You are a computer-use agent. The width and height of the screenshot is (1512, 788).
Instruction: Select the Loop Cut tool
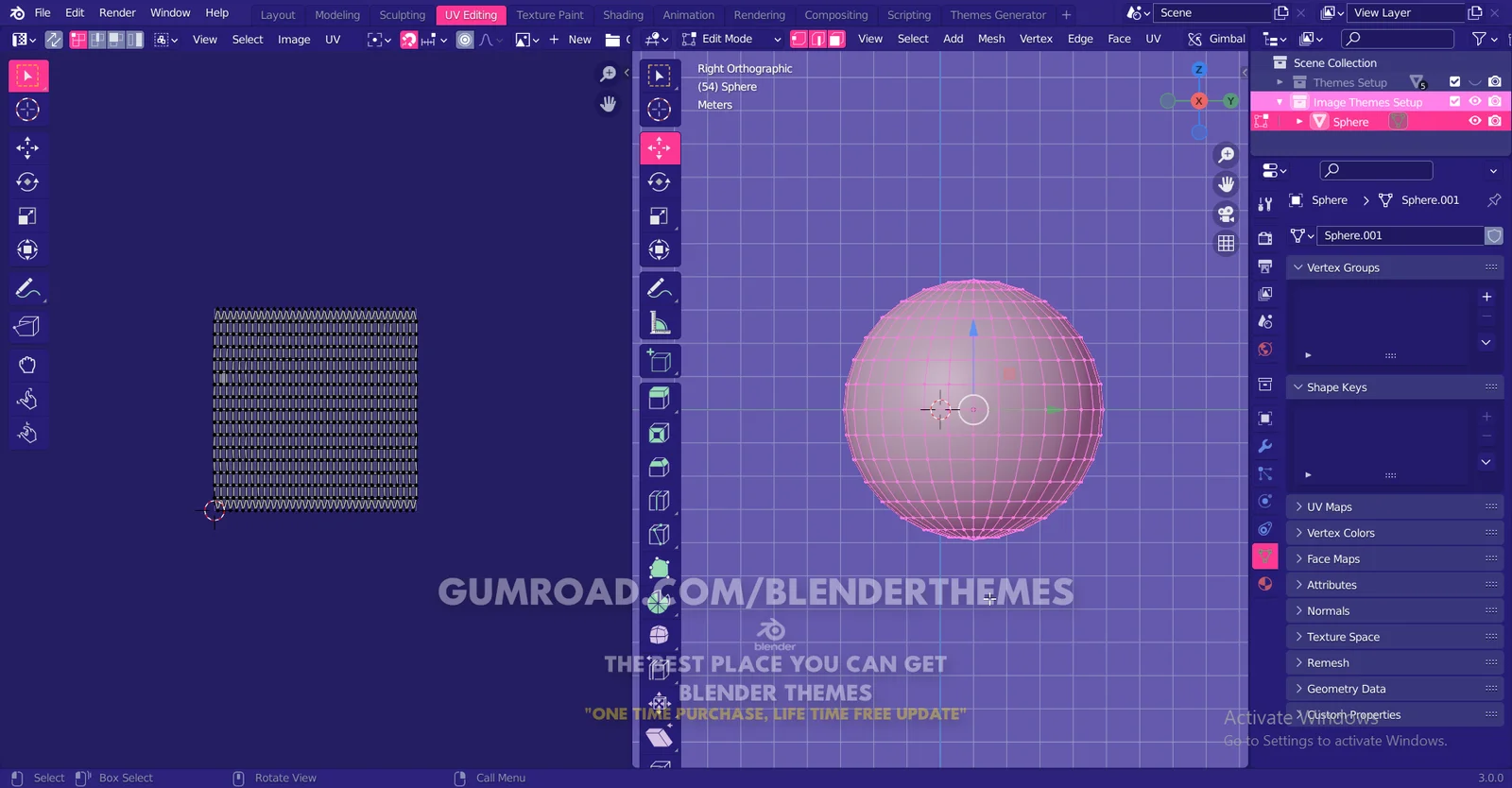tap(660, 501)
